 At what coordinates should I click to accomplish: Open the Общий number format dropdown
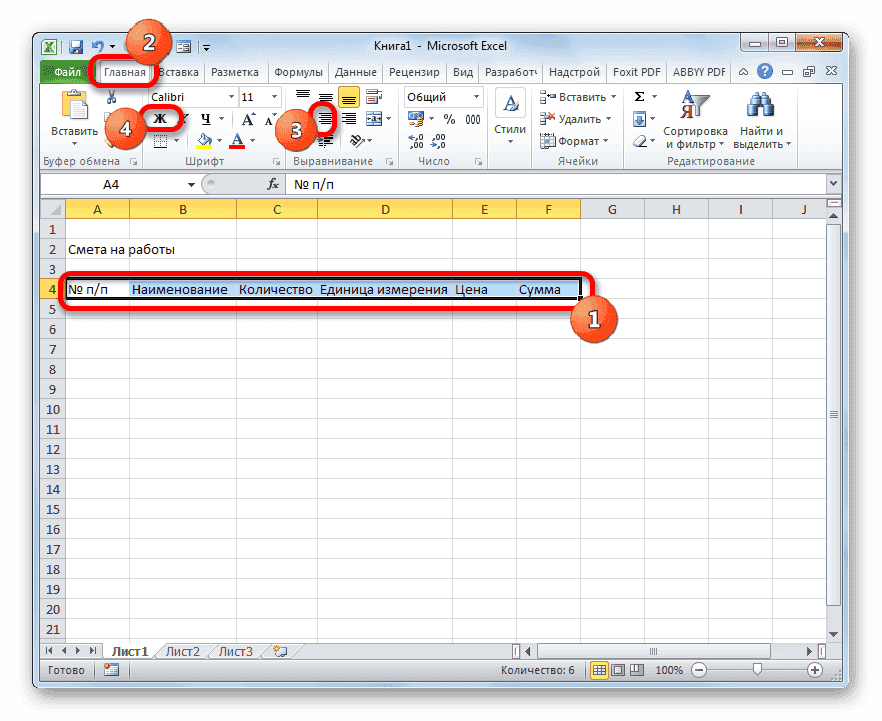coord(475,97)
